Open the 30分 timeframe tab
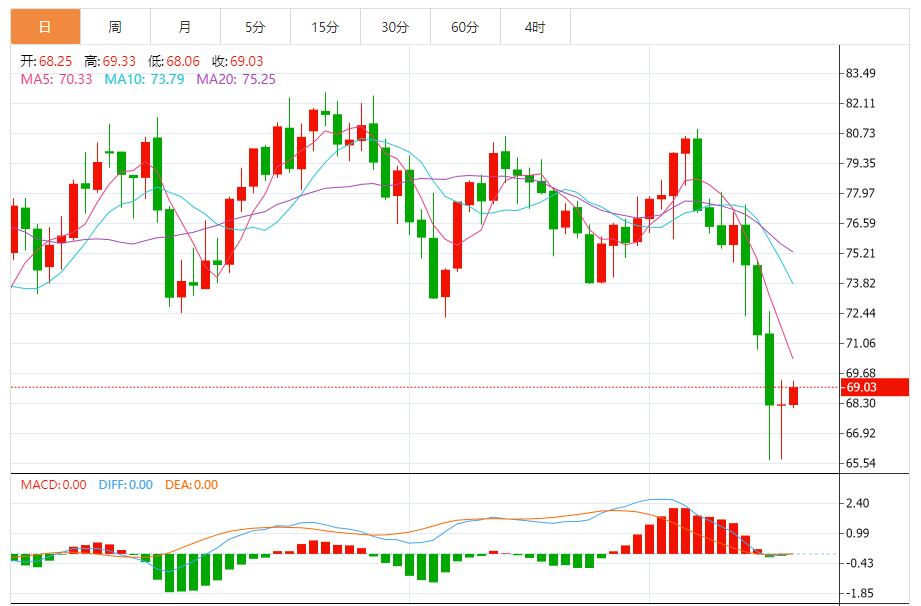 (395, 27)
